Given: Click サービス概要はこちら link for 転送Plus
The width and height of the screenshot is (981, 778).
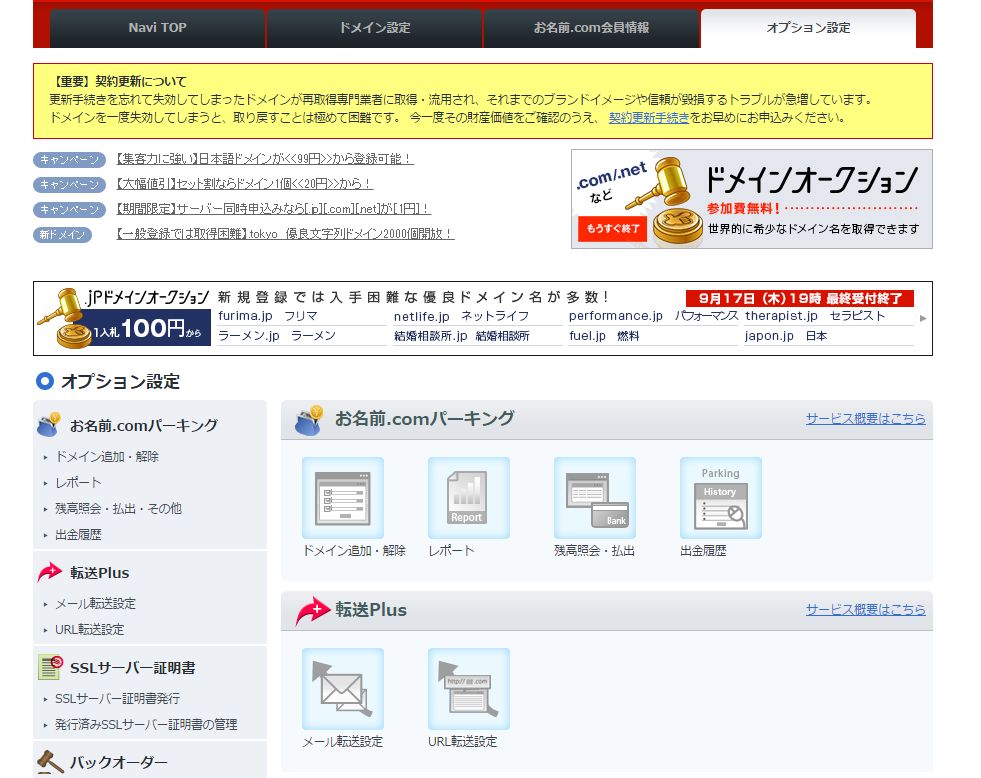Looking at the screenshot, I should click(865, 609).
